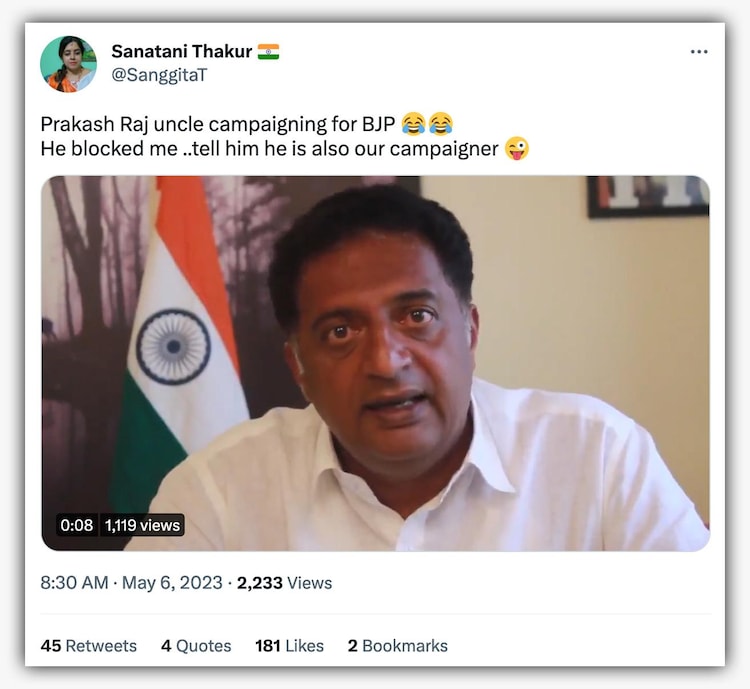Image resolution: width=750 pixels, height=689 pixels.
Task: Show the 45 Retweets list
Action: point(88,646)
